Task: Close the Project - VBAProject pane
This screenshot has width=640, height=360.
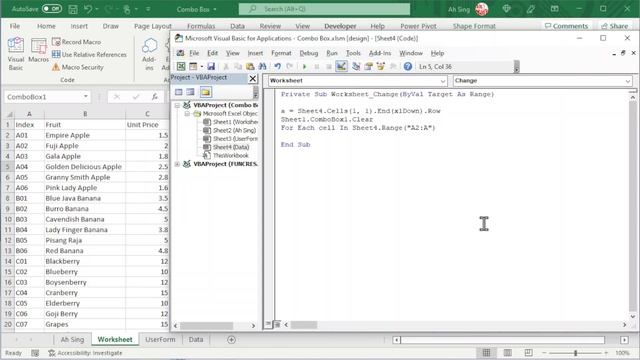Action: click(x=253, y=78)
